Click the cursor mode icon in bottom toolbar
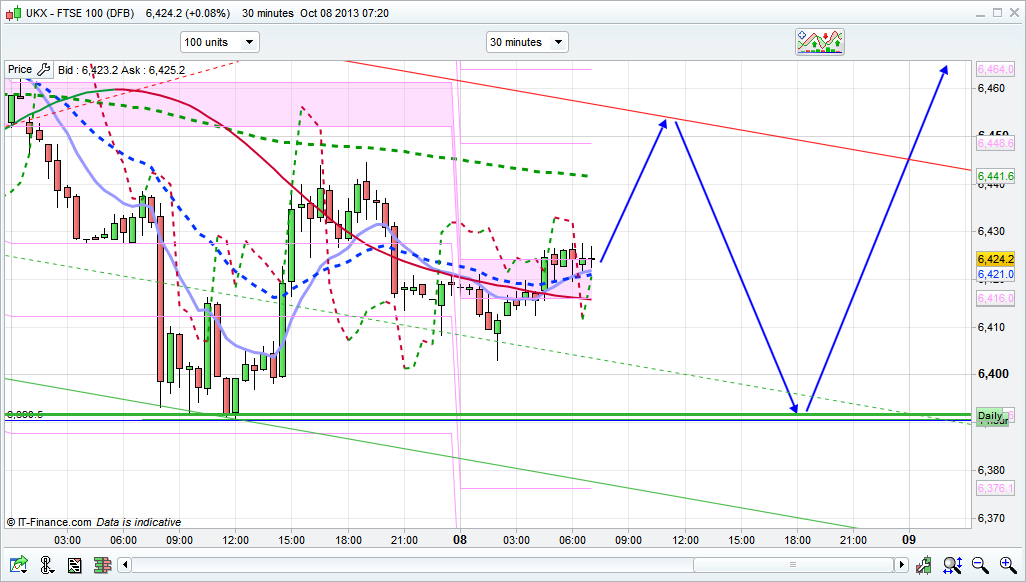Image resolution: width=1026 pixels, height=582 pixels. point(46,565)
